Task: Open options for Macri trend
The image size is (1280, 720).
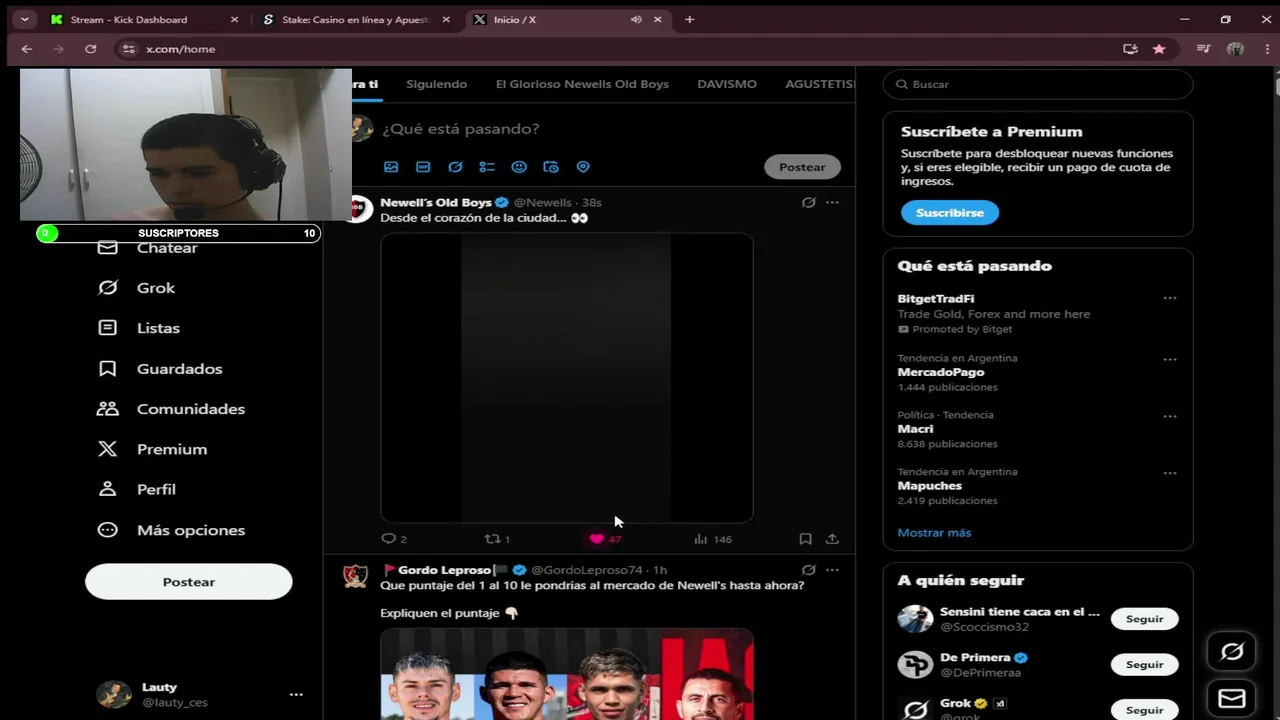Action: (1170, 416)
